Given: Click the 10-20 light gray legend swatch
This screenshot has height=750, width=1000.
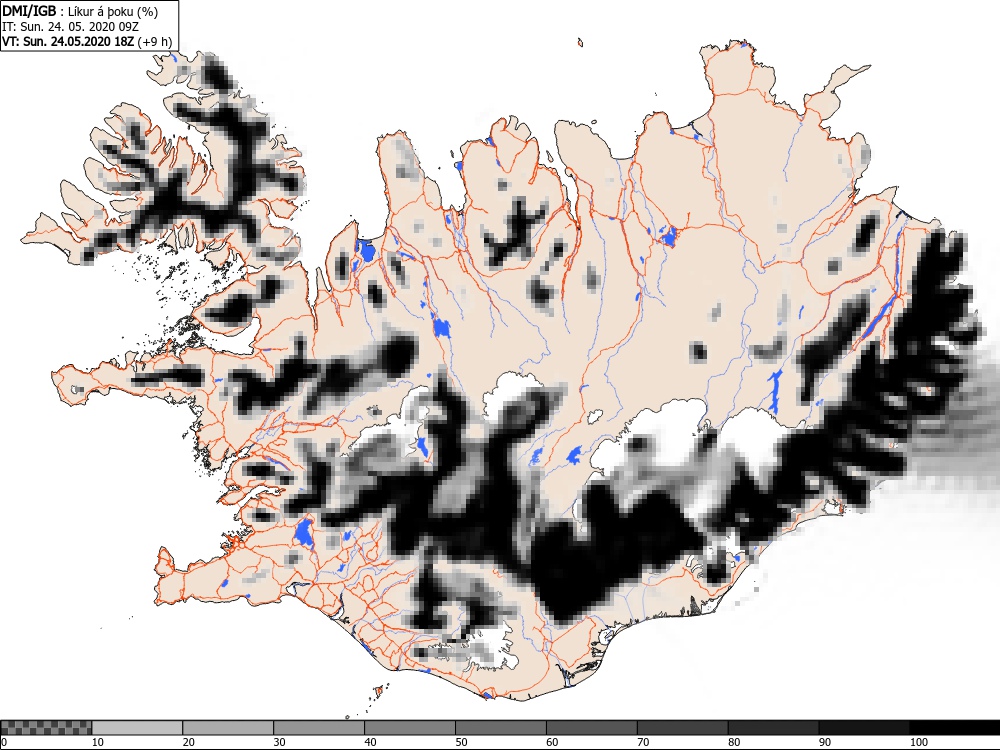Looking at the screenshot, I should click(x=137, y=728).
